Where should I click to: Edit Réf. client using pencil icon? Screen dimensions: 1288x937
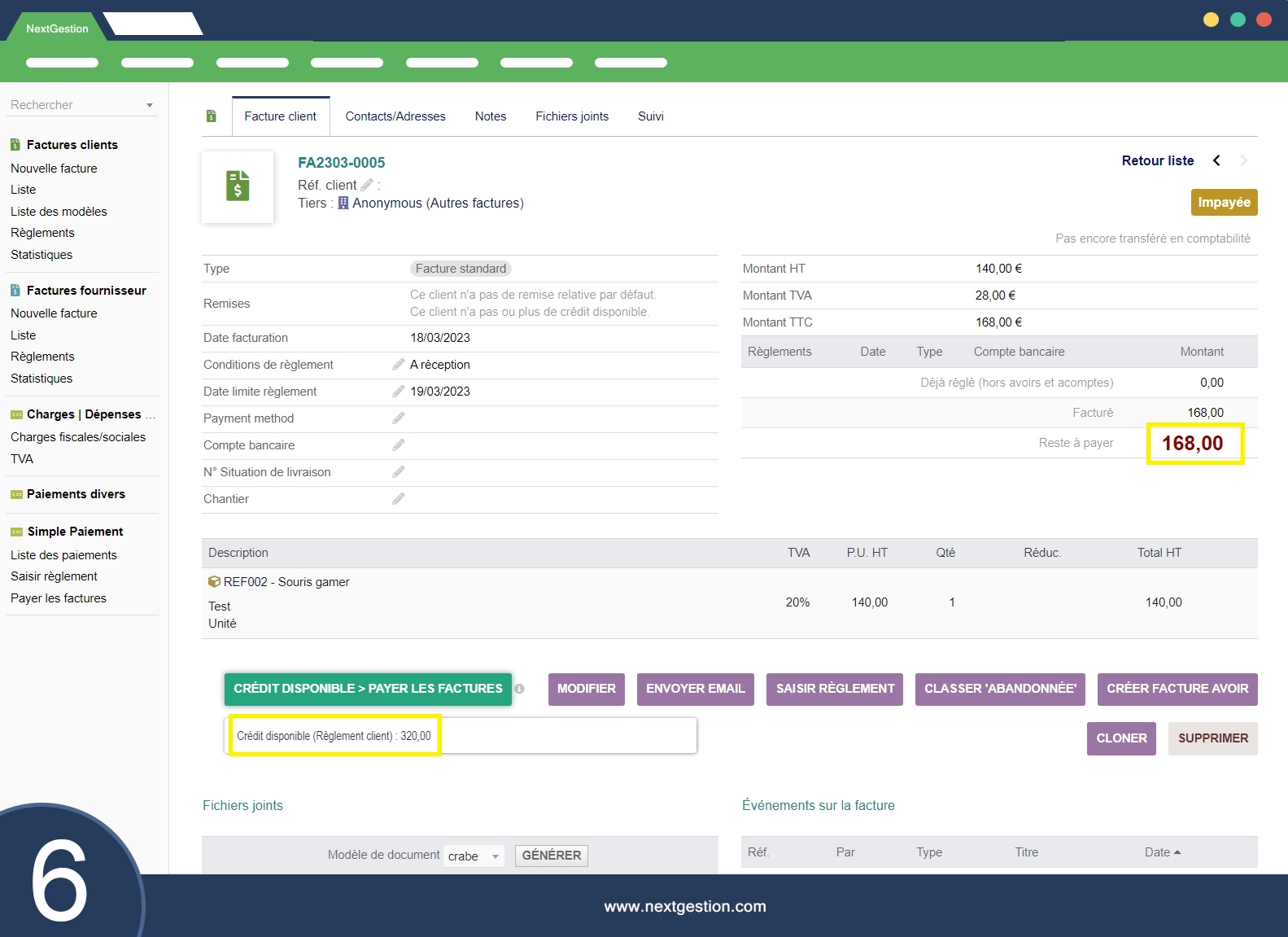(x=367, y=185)
